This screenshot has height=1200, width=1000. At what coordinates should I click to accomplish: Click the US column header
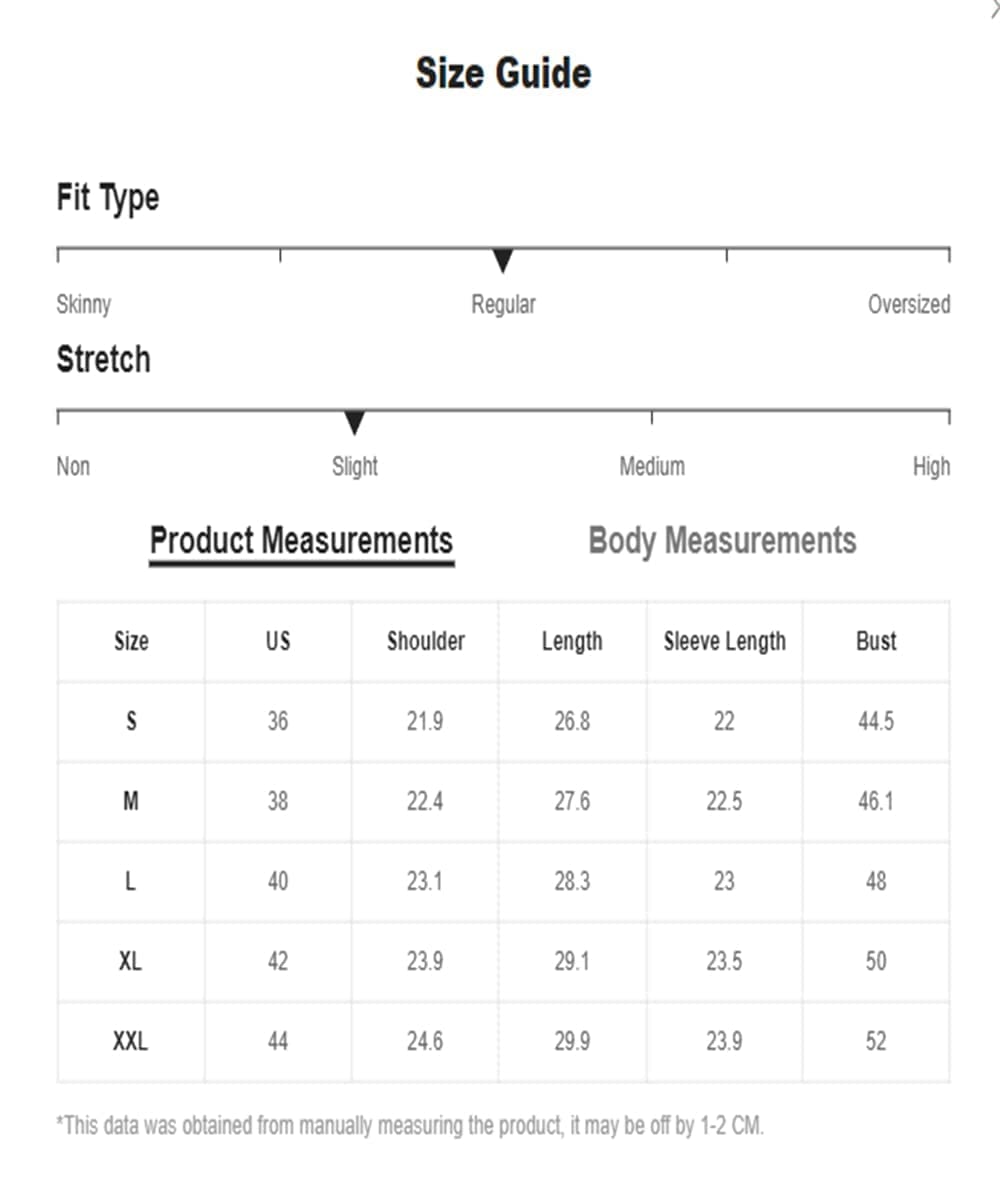pos(278,641)
